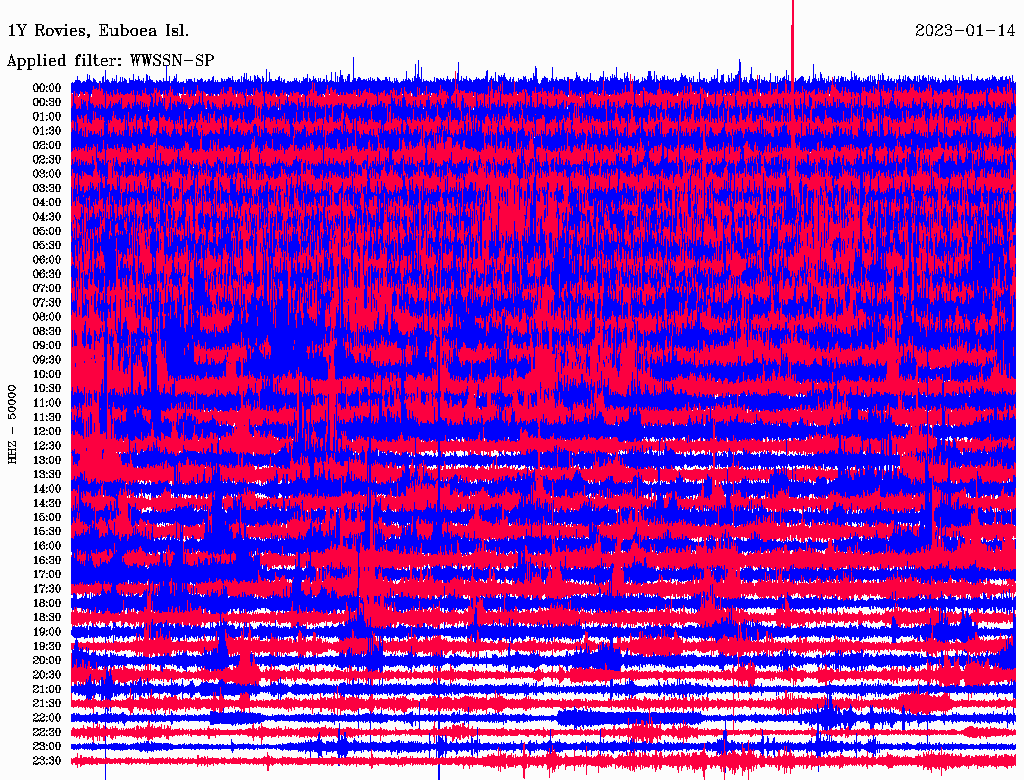Select the 18:30 time row label

[x=46, y=617]
